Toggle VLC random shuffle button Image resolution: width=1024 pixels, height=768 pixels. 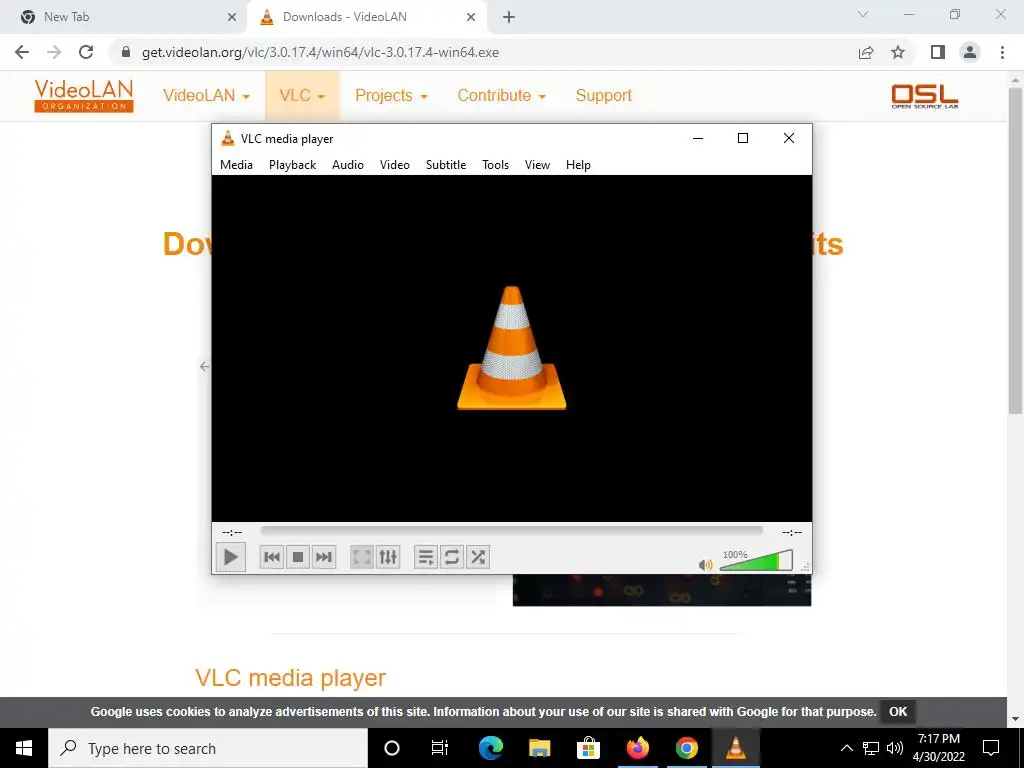[x=478, y=557]
